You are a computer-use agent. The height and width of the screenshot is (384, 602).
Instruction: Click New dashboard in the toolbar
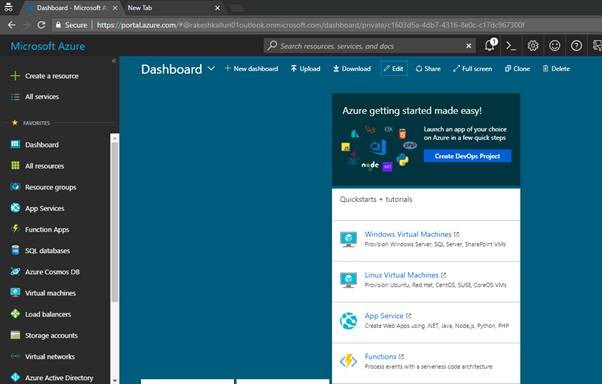251,69
